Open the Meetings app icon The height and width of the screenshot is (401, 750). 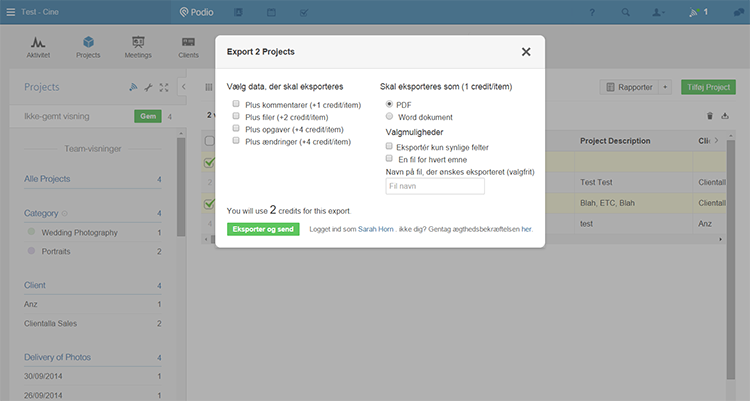click(140, 43)
